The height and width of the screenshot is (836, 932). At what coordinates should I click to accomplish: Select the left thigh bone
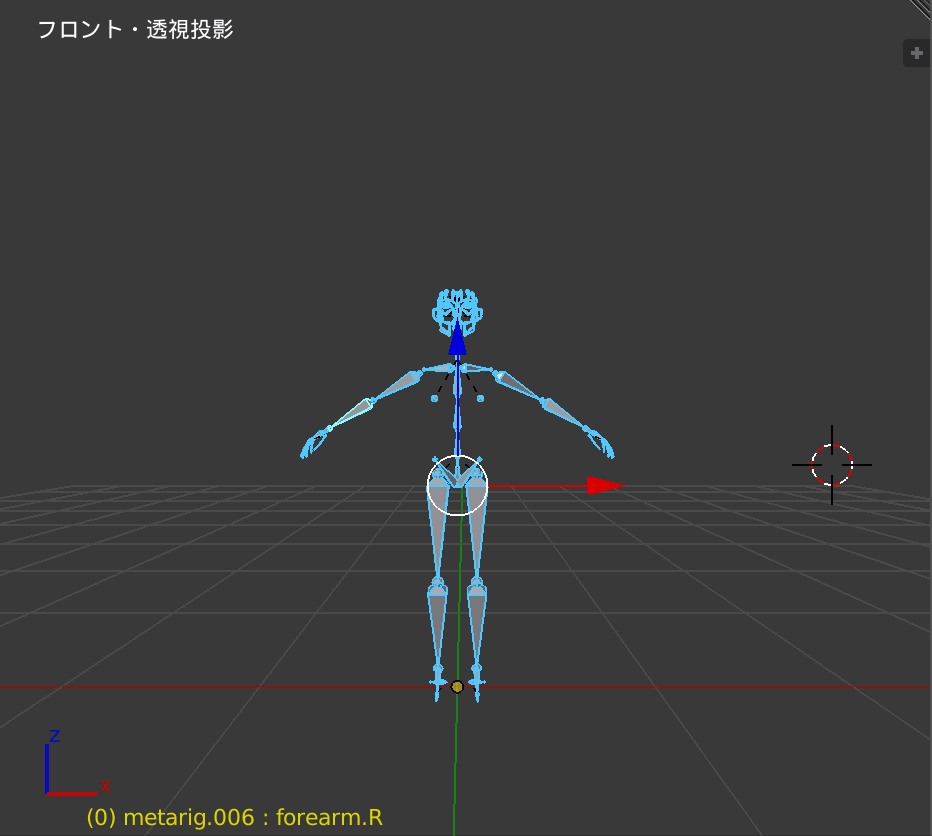[476, 530]
